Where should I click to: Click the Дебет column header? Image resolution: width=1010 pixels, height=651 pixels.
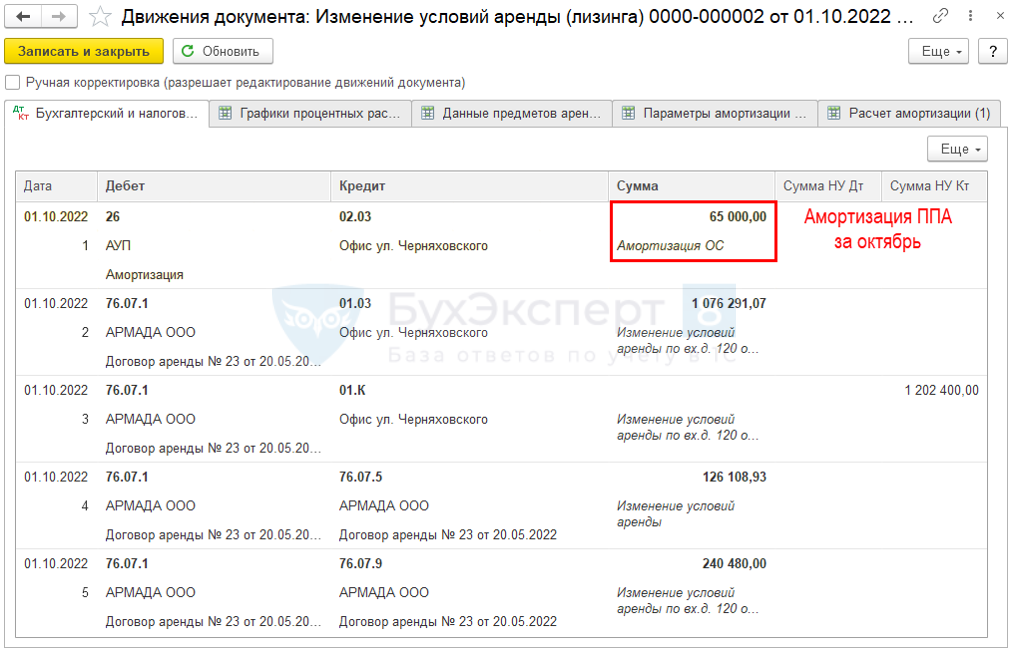[214, 186]
